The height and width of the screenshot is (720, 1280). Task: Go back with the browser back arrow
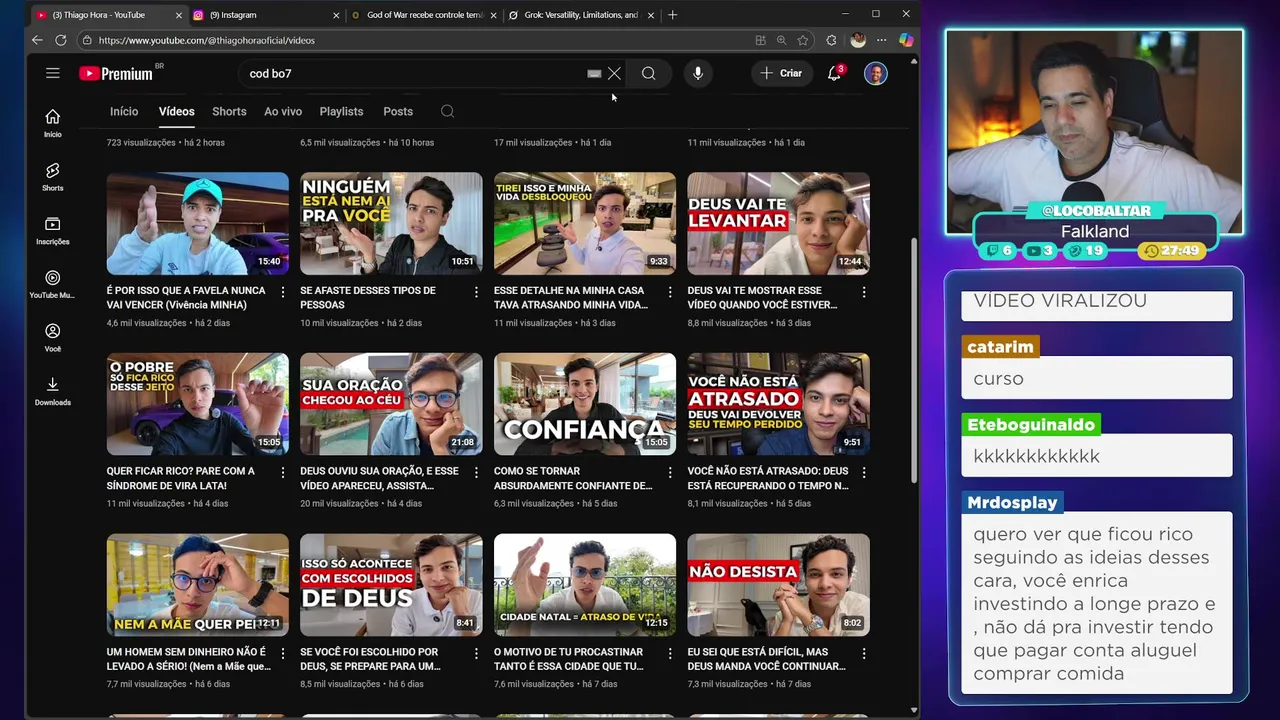point(37,40)
